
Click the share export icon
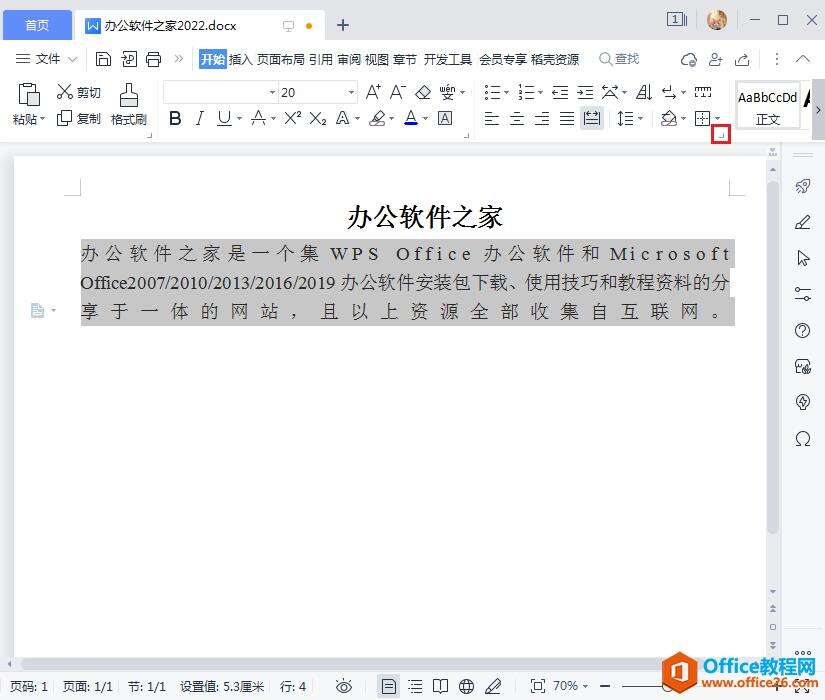pyautogui.click(x=742, y=59)
